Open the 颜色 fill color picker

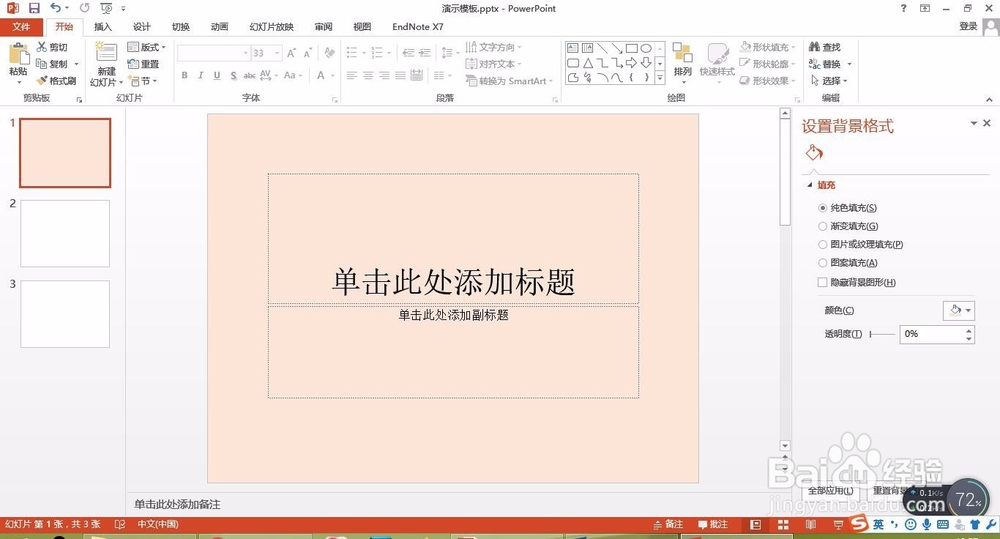coord(959,311)
